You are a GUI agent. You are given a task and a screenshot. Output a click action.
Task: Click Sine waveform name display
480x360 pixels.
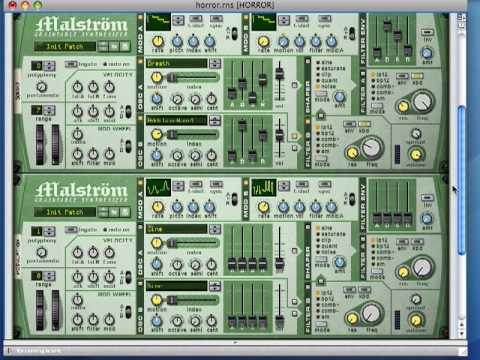[x=177, y=229]
